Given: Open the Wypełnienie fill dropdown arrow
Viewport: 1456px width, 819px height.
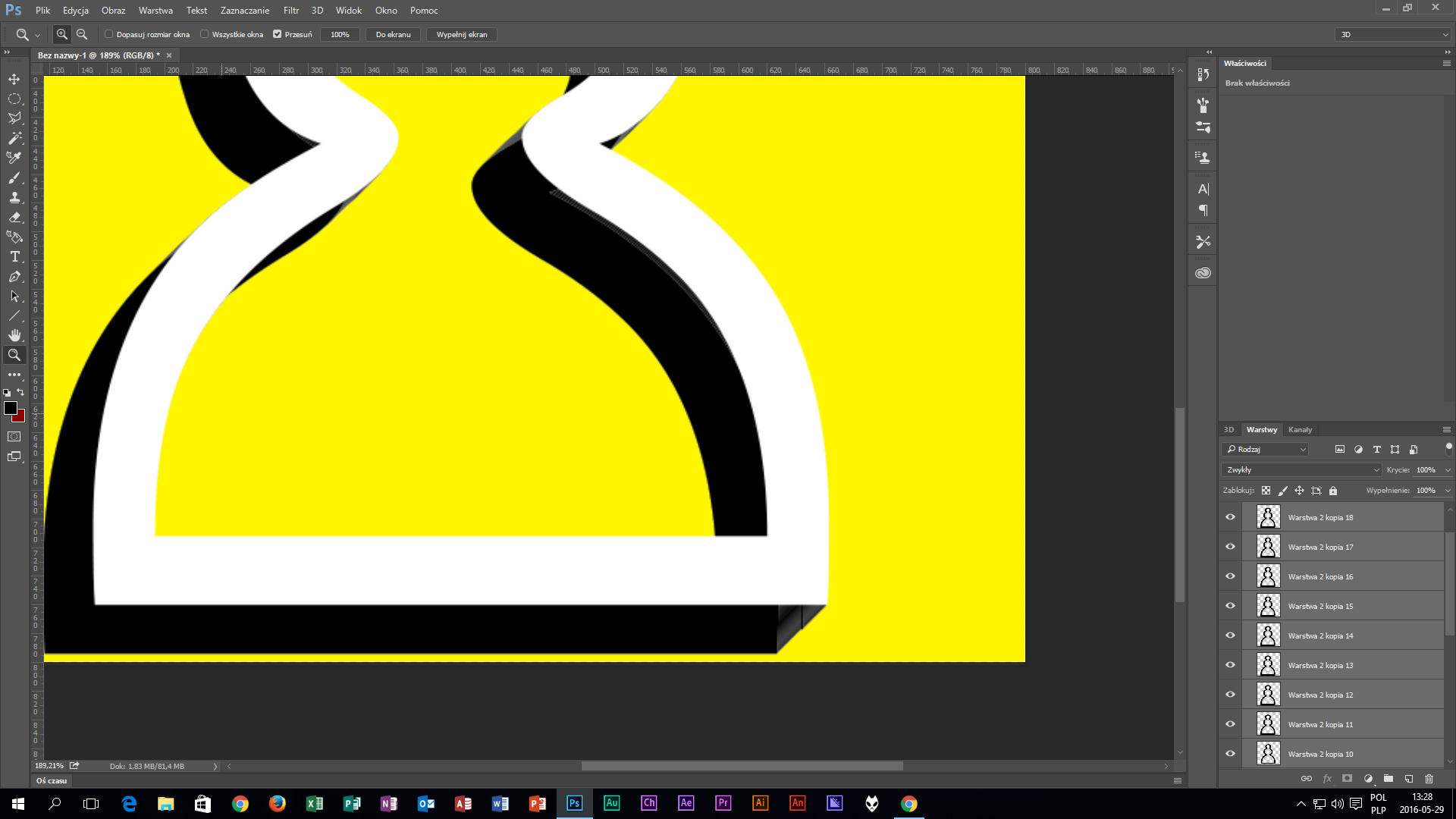Looking at the screenshot, I should click(x=1448, y=491).
